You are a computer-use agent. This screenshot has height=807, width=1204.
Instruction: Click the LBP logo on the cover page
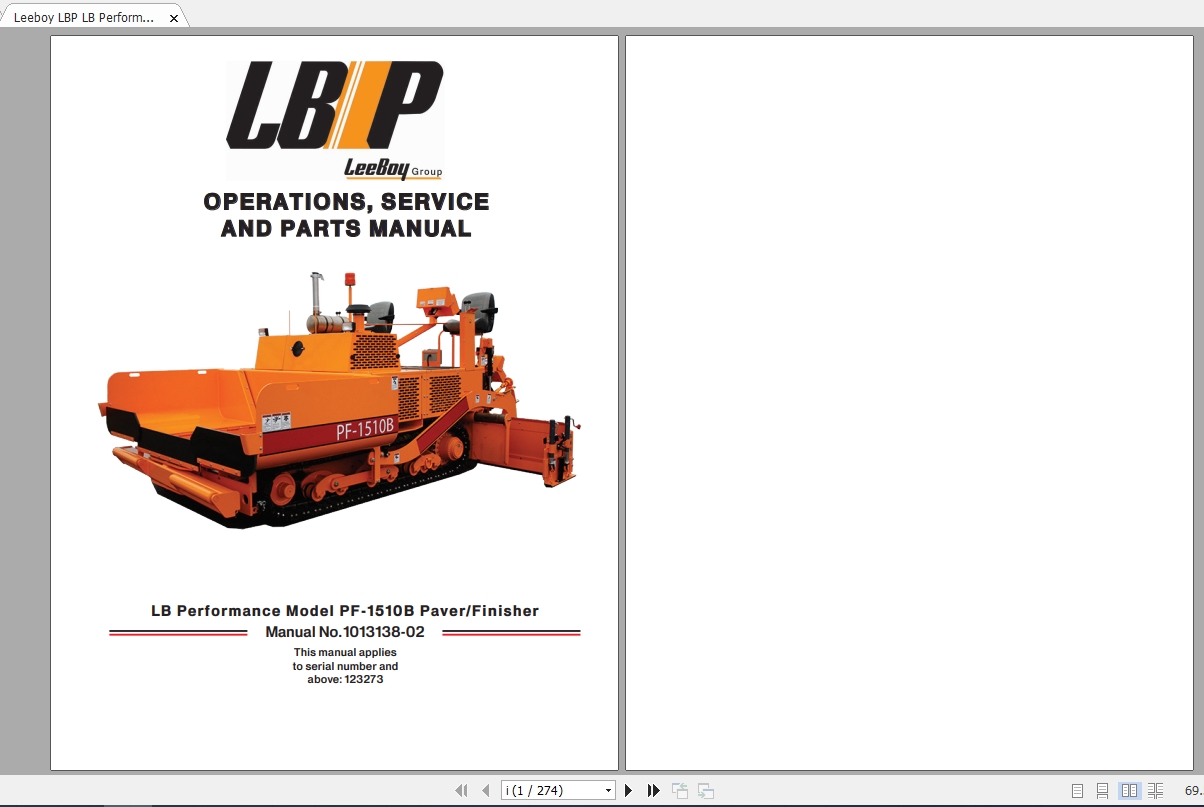335,105
